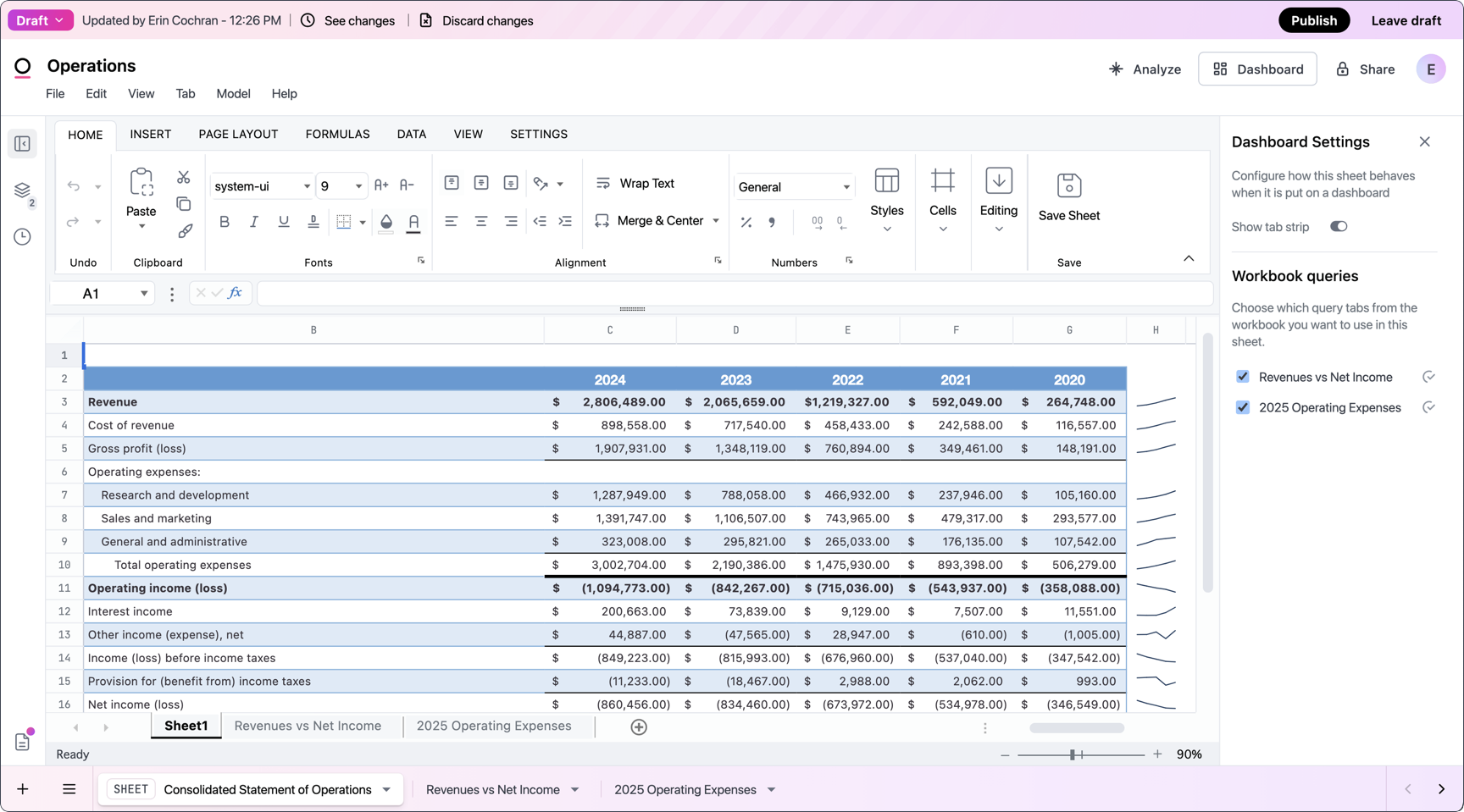Click the fill color bucket icon
This screenshot has height=812, width=1464.
tap(386, 222)
